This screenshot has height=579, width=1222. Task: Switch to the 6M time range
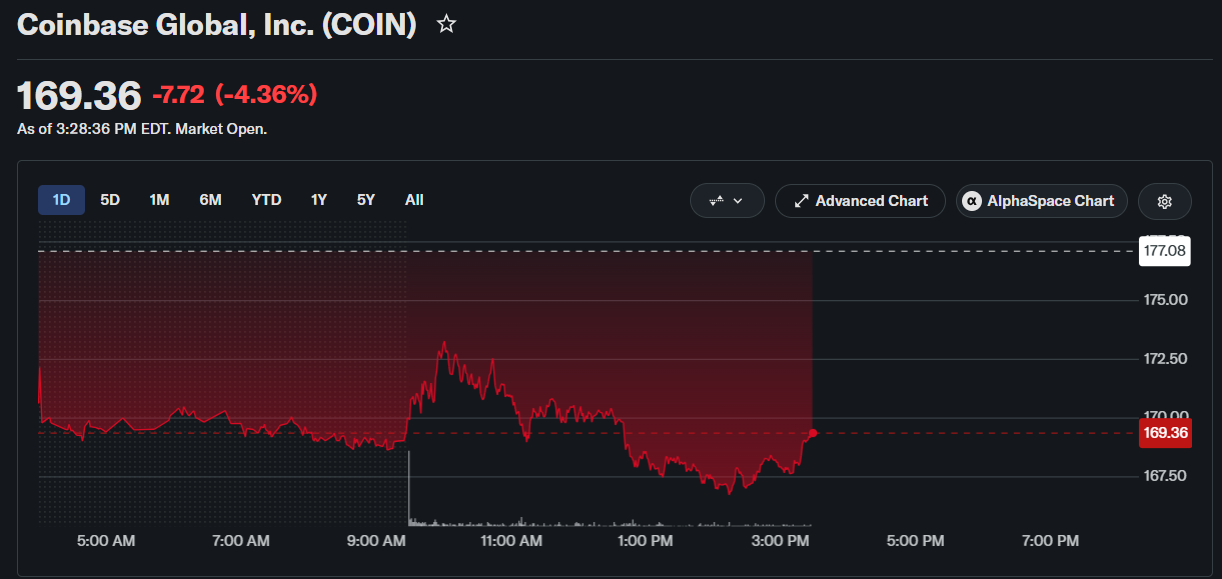(x=210, y=200)
